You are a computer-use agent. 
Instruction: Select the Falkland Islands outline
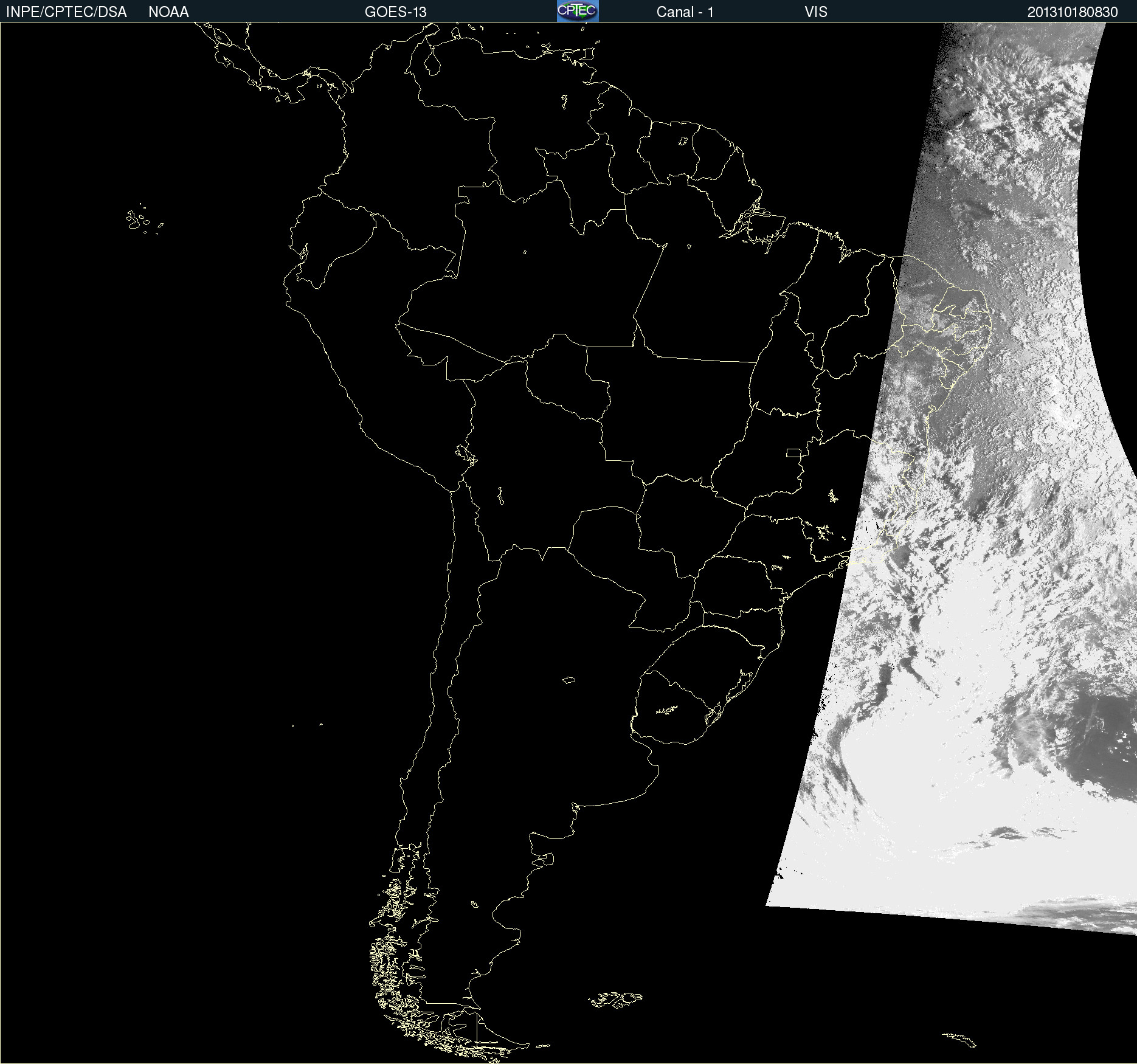tap(615, 1000)
